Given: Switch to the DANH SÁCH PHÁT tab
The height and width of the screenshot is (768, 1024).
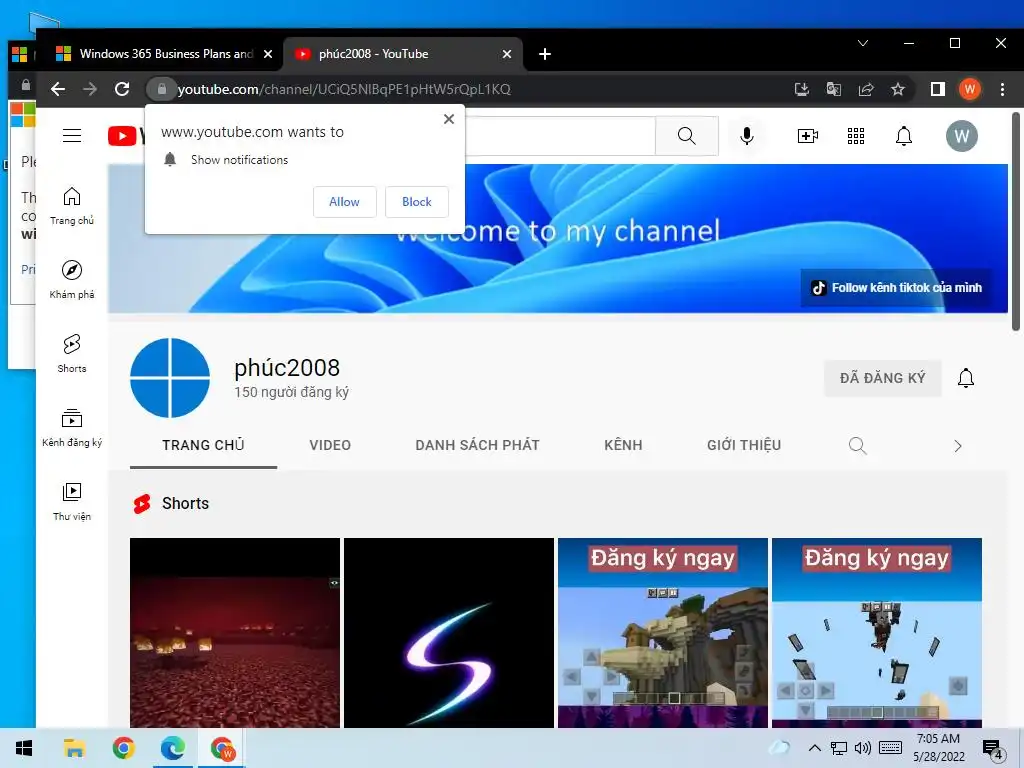Looking at the screenshot, I should tap(477, 445).
